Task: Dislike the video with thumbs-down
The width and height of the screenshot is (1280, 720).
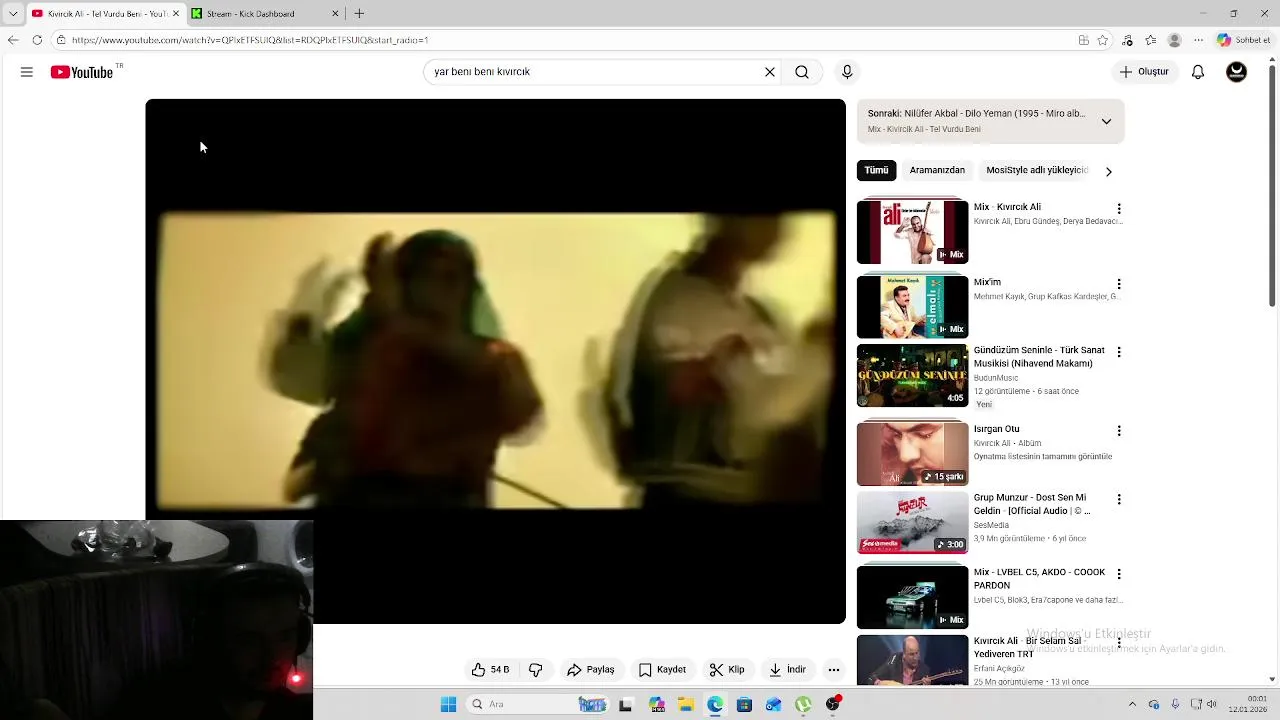Action: pos(536,670)
